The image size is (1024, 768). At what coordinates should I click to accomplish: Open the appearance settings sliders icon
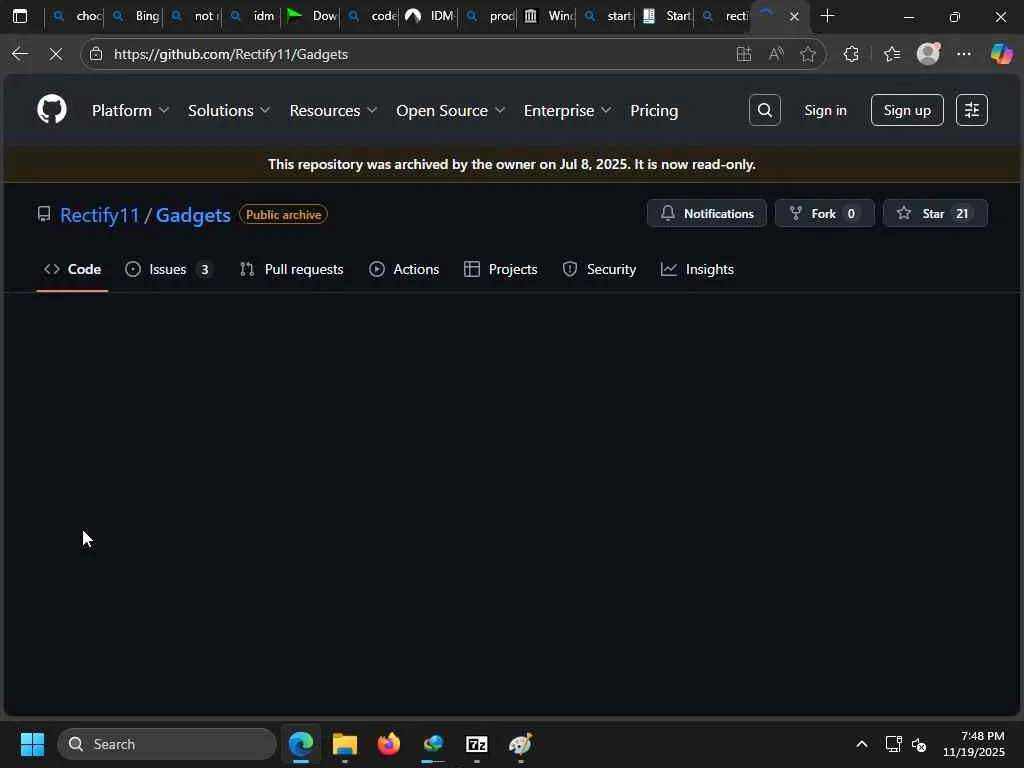[972, 110]
